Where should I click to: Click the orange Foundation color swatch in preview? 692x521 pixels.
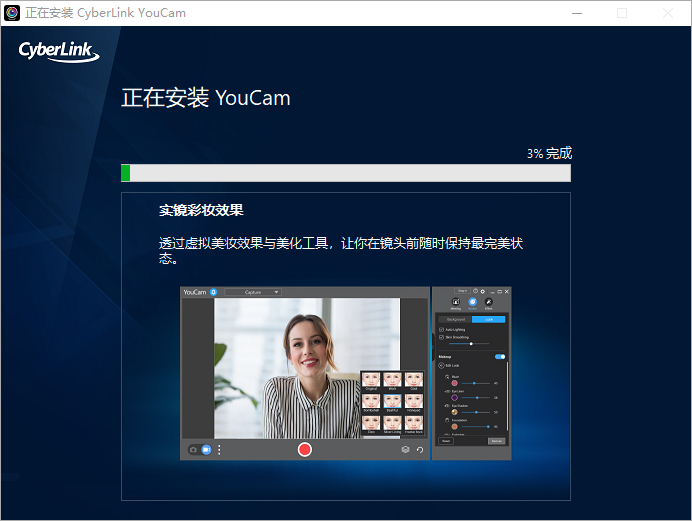[x=455, y=427]
